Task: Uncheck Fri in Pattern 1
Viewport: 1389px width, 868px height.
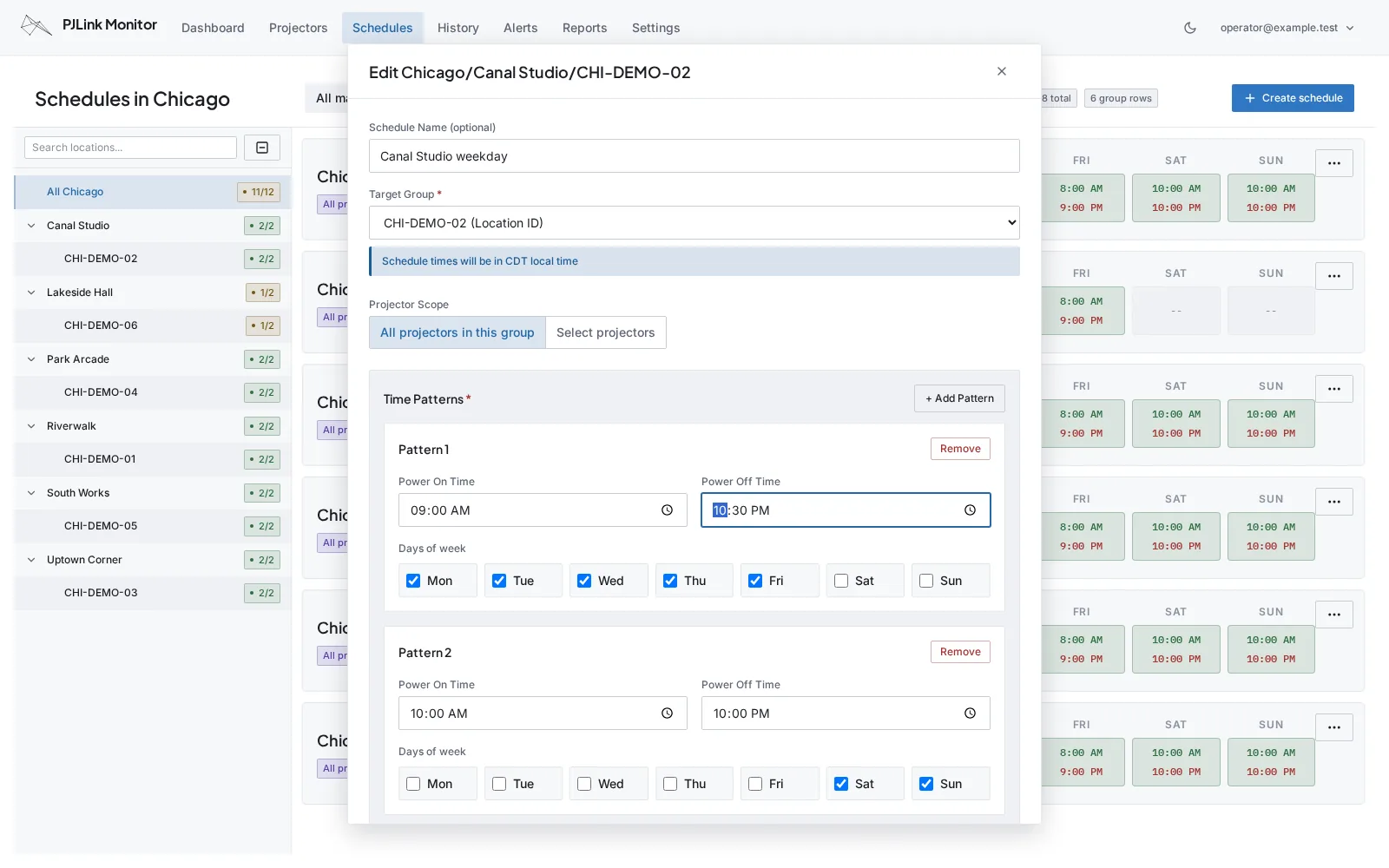Action: tap(755, 581)
